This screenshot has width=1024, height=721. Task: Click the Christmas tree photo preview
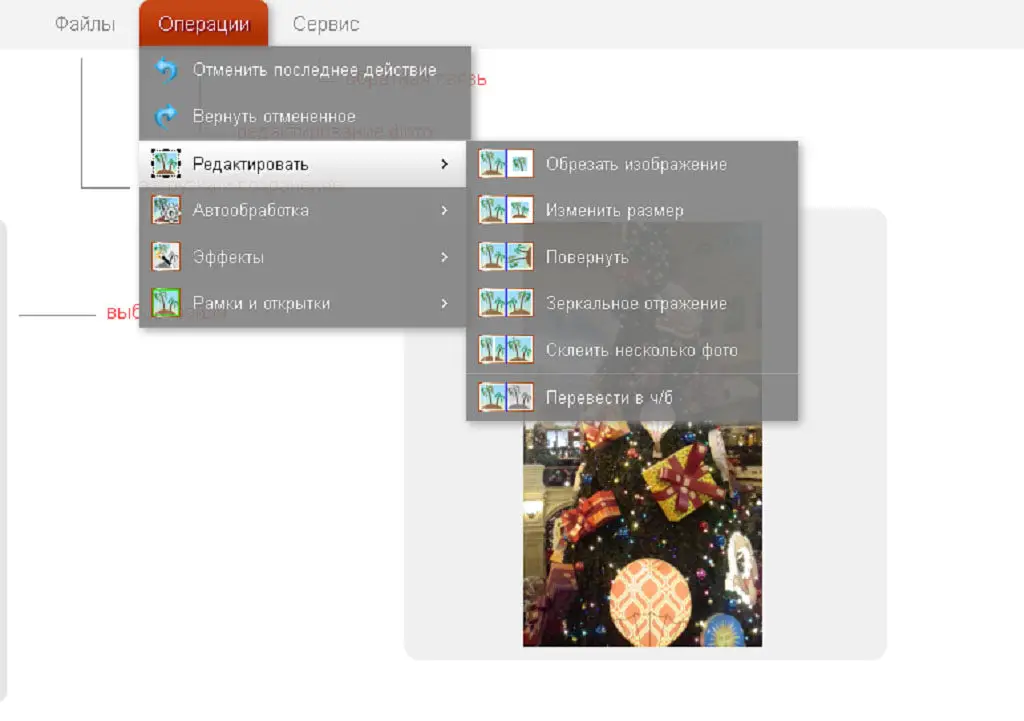point(642,530)
